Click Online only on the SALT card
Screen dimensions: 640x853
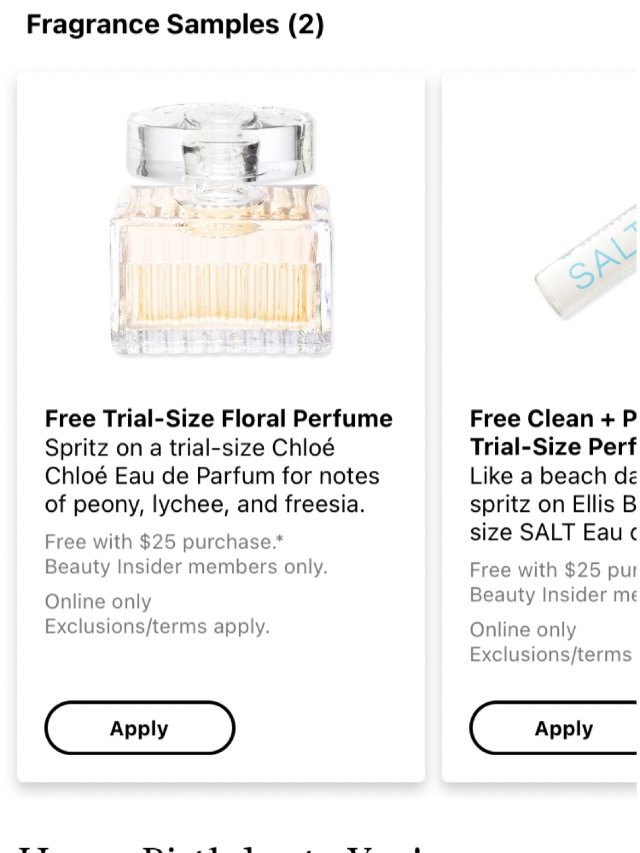pos(523,630)
